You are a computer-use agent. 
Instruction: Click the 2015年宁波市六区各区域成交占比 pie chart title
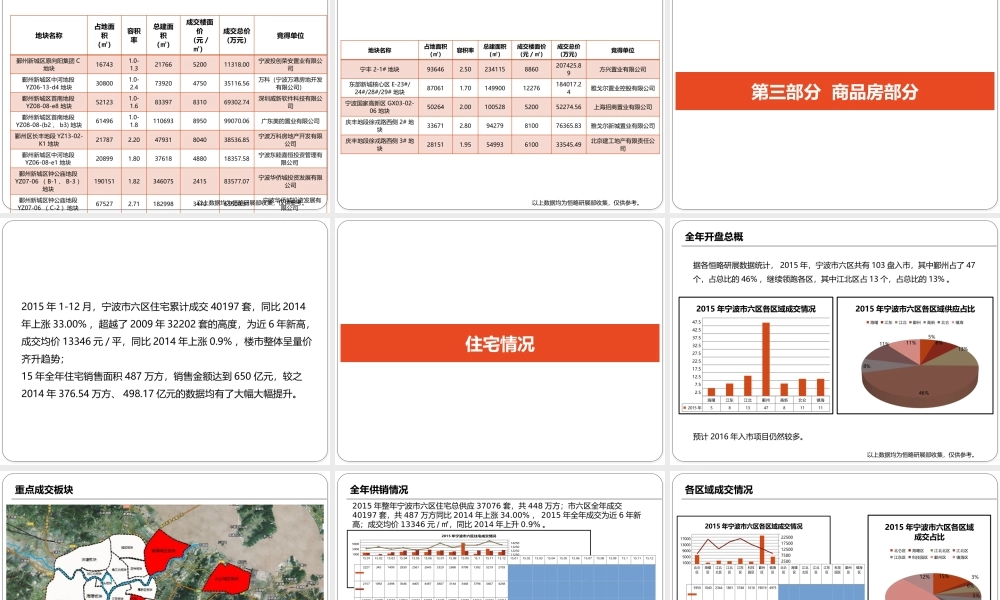[929, 532]
